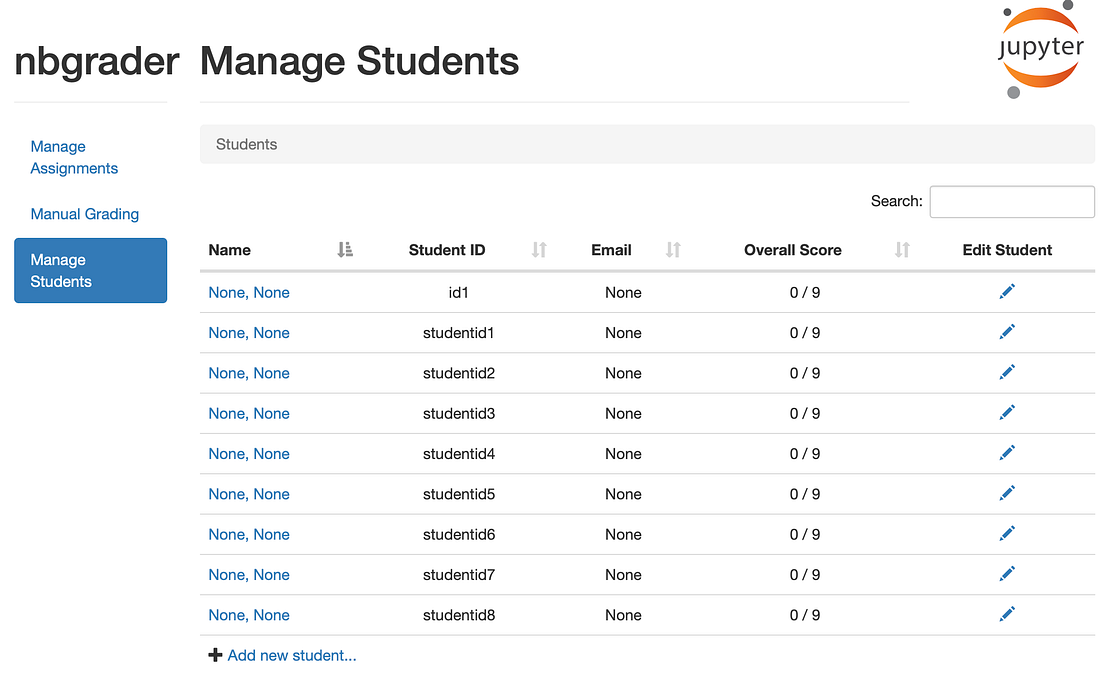1104x686 pixels.
Task: Click the plus icon before Add new student
Action: point(216,654)
